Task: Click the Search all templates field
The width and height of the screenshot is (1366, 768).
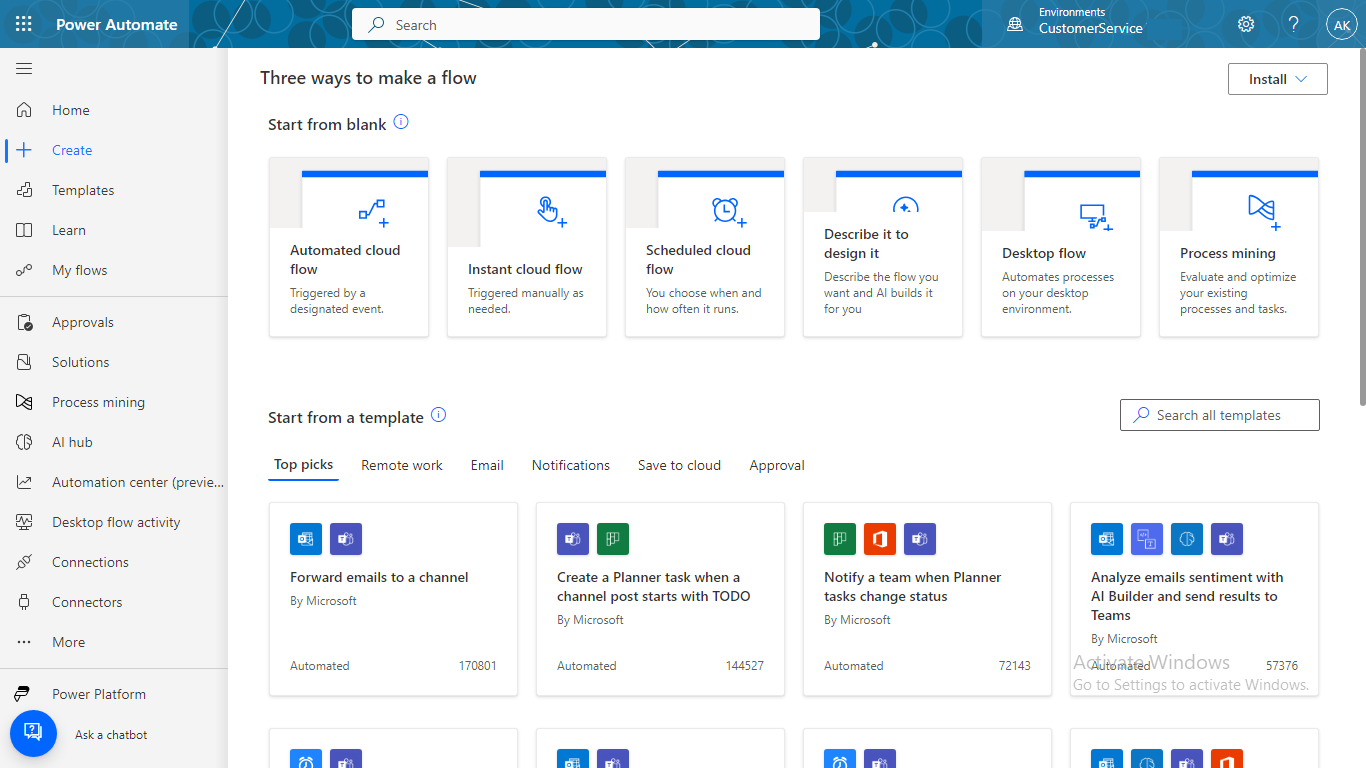Action: coord(1219,415)
